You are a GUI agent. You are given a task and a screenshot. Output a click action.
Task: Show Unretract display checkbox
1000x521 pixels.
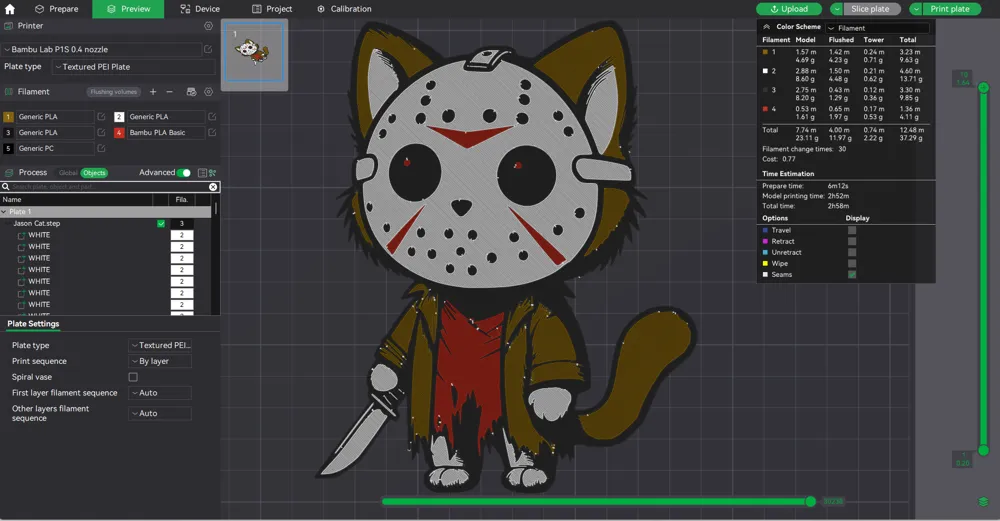point(852,253)
